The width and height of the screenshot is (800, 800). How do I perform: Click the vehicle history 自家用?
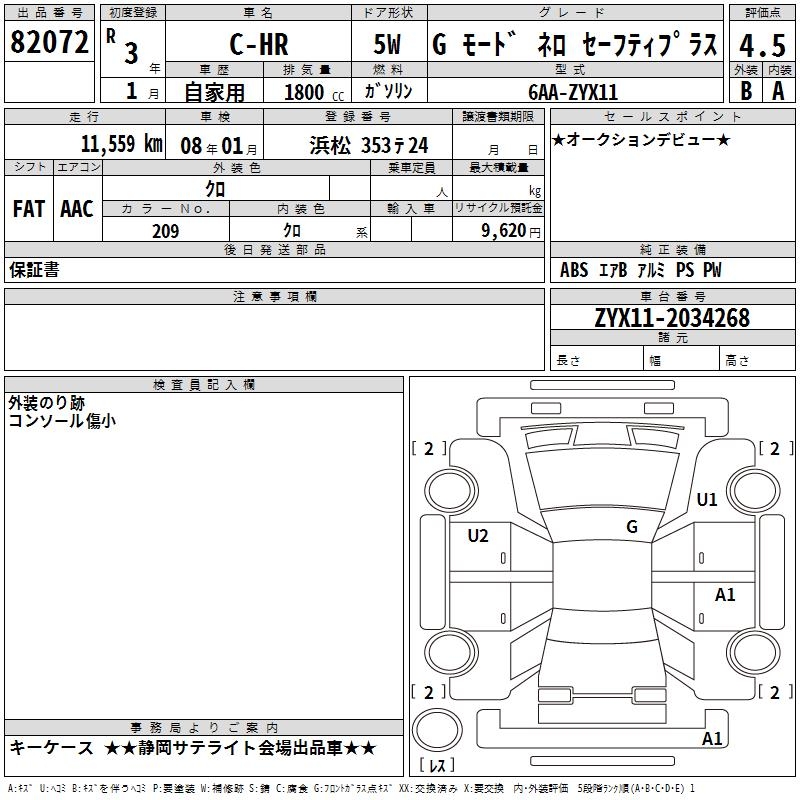tap(214, 92)
